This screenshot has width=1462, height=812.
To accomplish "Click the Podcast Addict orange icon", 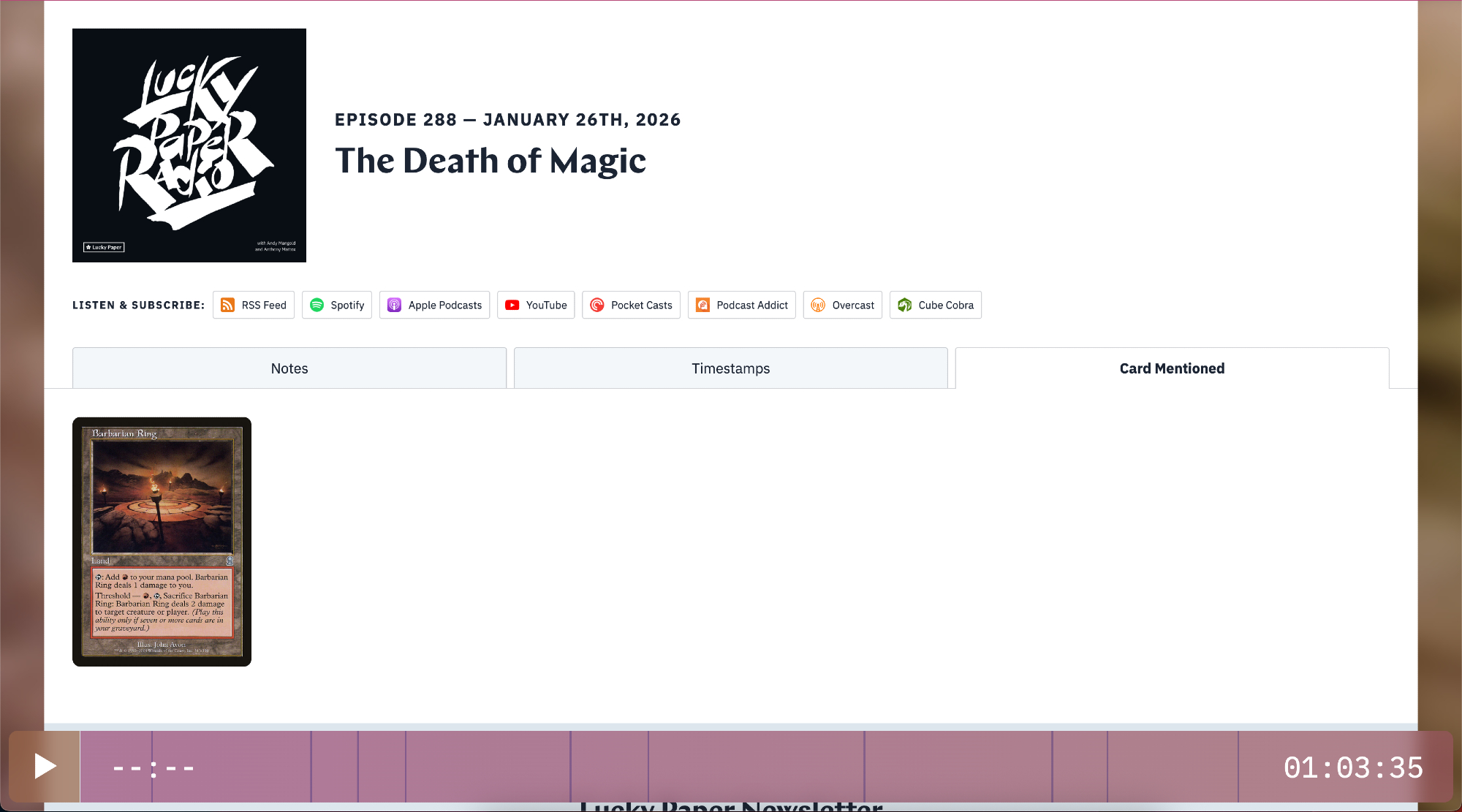I will coord(702,305).
